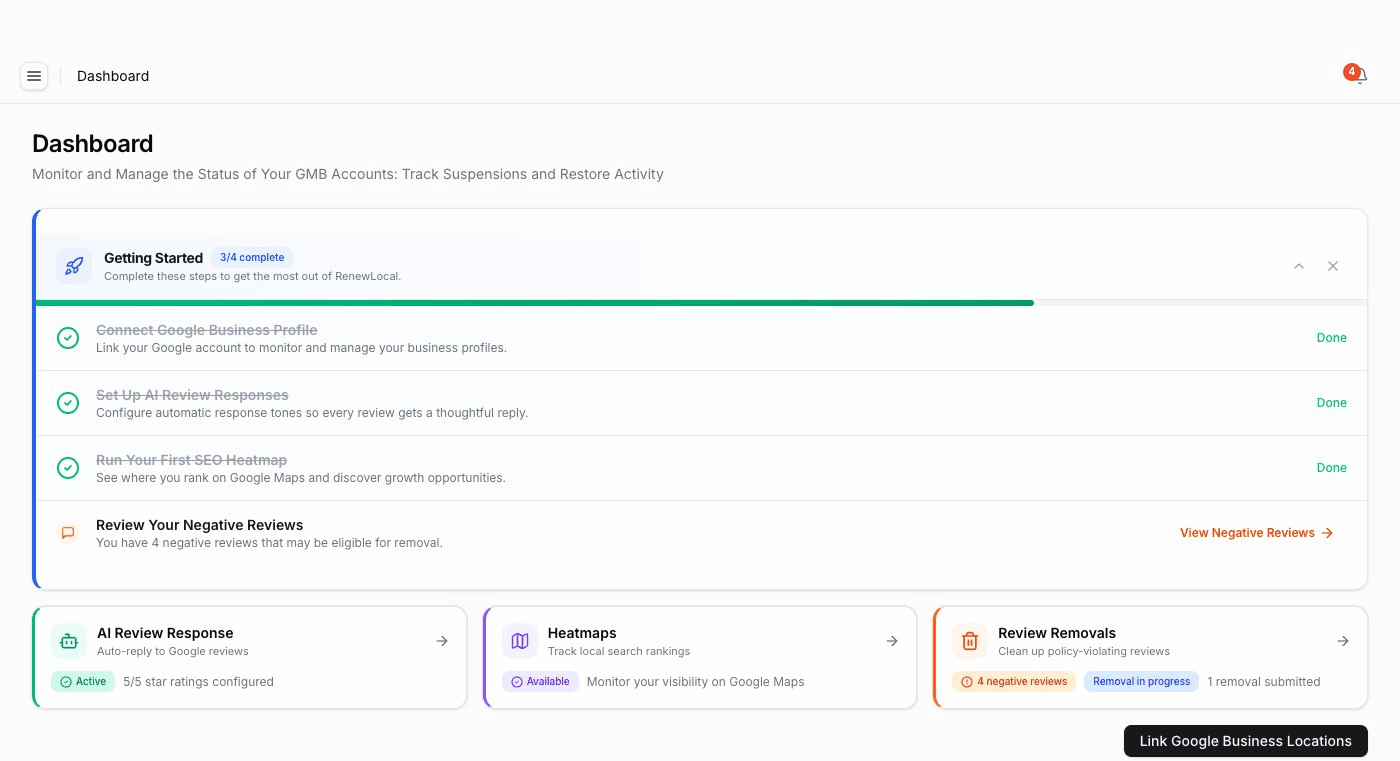
Task: Click the Review Removals trash icon
Action: click(970, 641)
